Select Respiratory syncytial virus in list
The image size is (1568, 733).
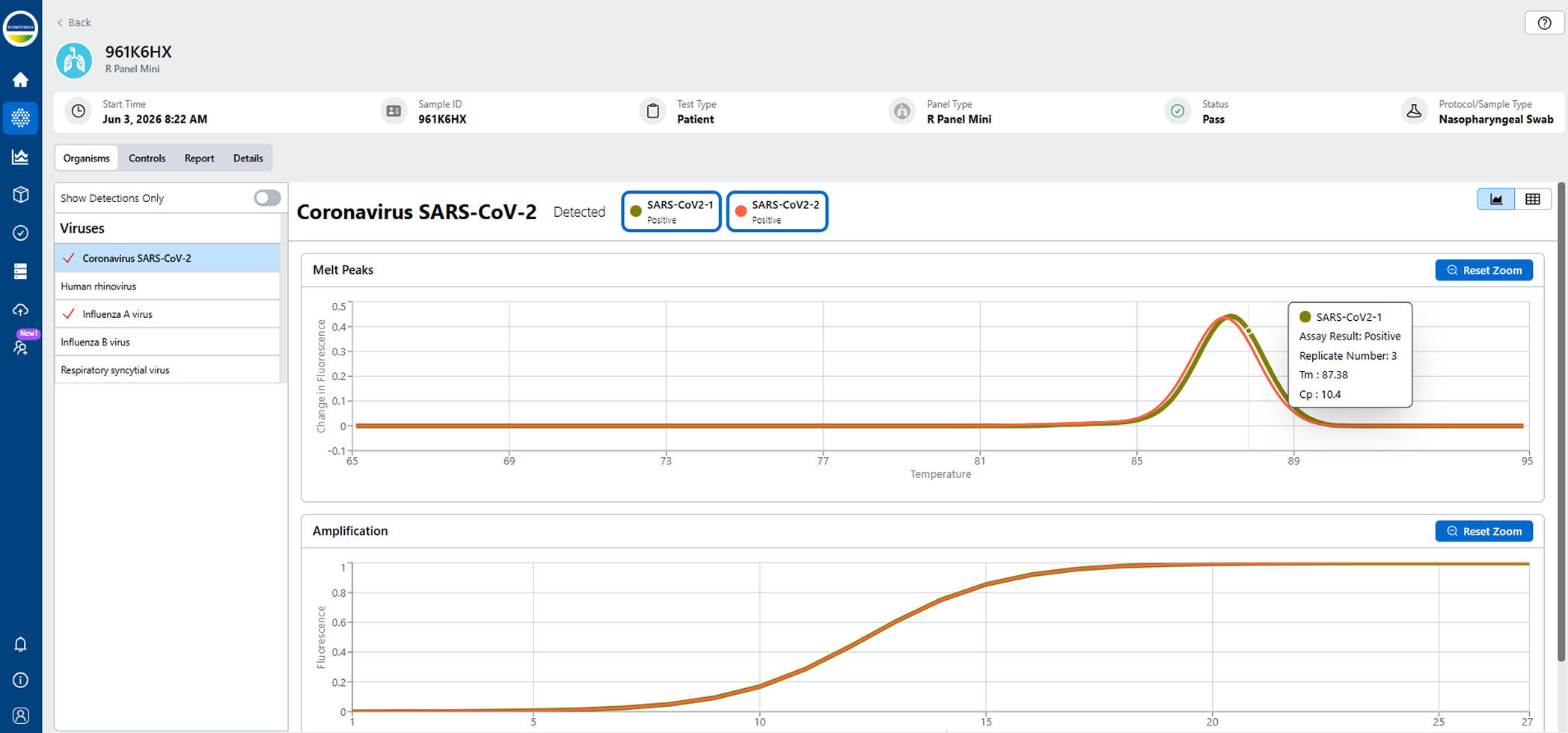168,369
